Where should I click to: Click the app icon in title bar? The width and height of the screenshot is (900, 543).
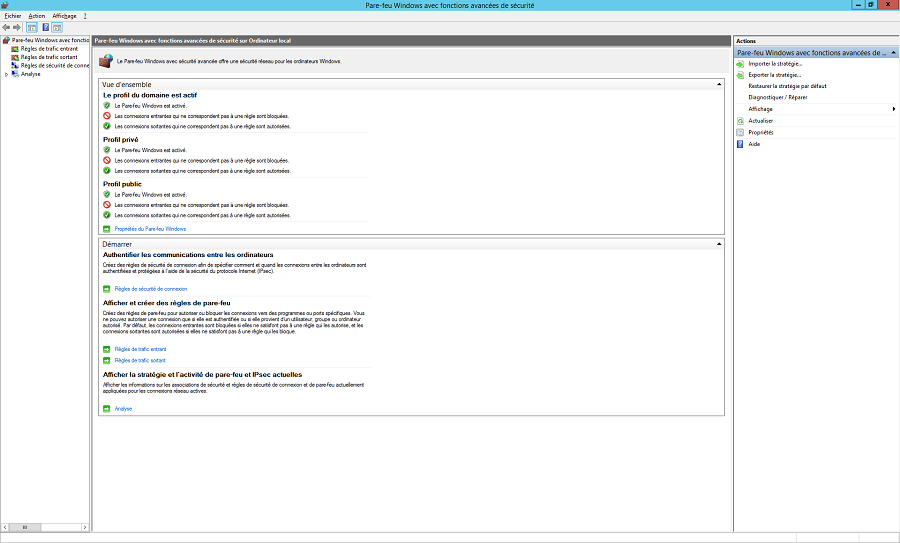click(x=5, y=5)
